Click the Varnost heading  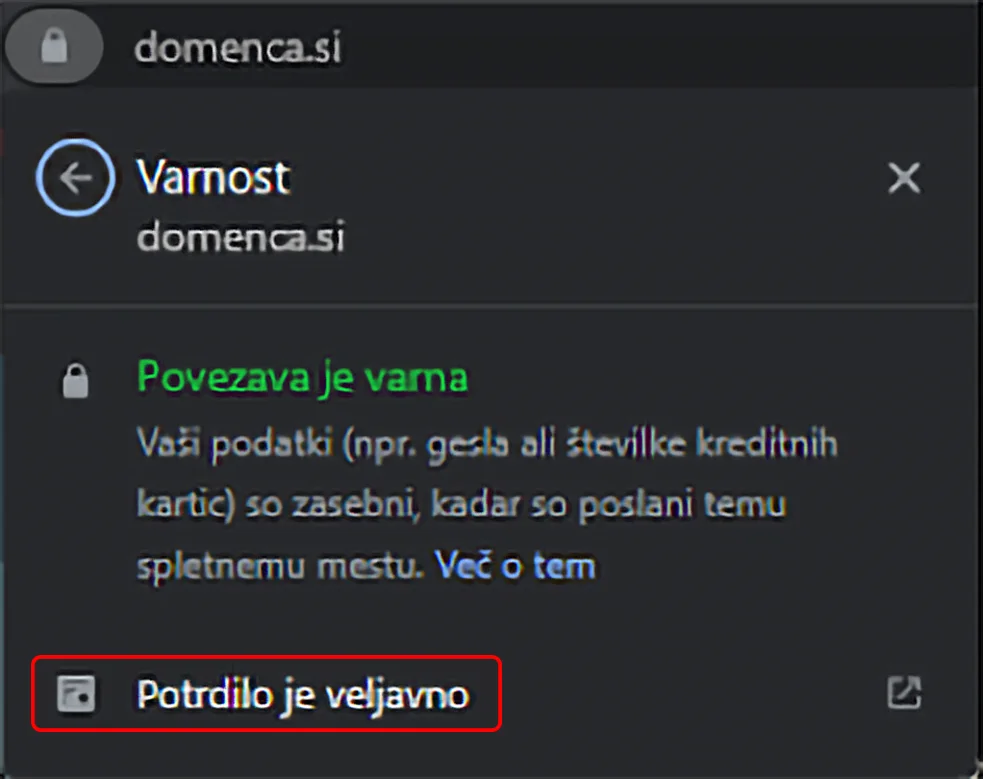click(213, 178)
